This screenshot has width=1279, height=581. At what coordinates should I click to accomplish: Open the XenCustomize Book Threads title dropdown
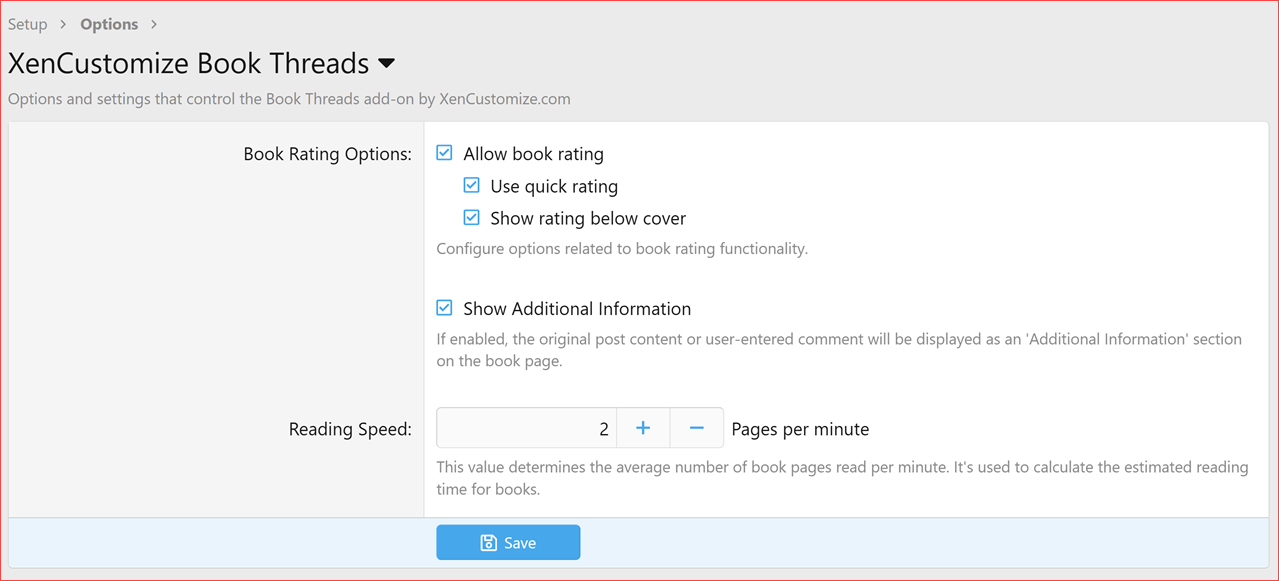[x=388, y=63]
